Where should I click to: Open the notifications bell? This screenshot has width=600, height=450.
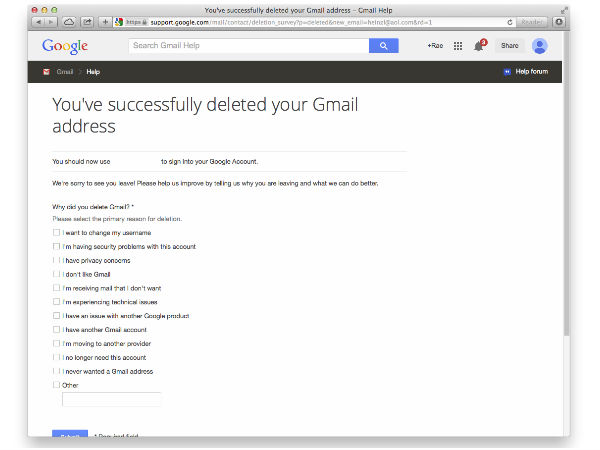pyautogui.click(x=478, y=46)
